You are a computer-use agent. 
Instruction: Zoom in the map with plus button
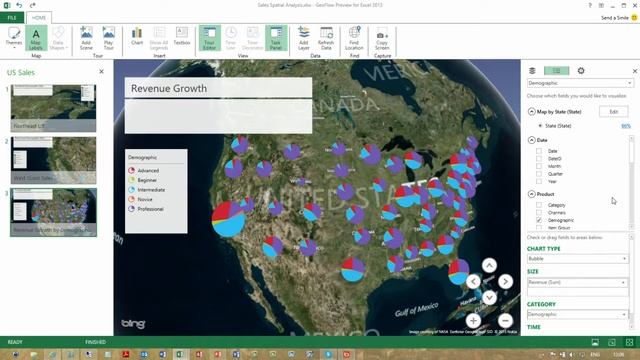(x=473, y=320)
